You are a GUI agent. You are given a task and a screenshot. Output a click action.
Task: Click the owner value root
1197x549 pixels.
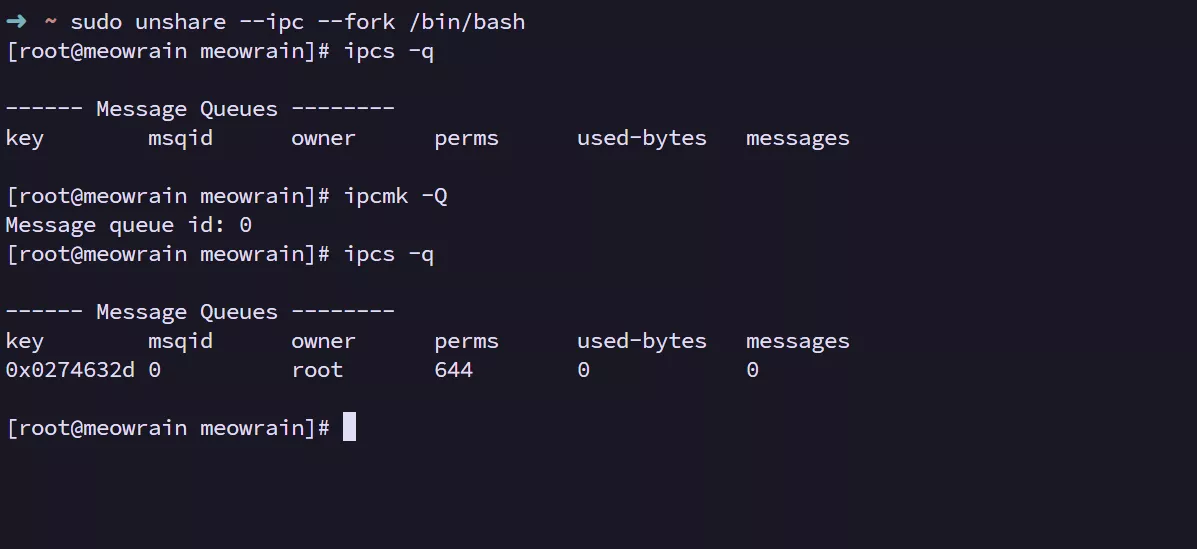point(317,370)
